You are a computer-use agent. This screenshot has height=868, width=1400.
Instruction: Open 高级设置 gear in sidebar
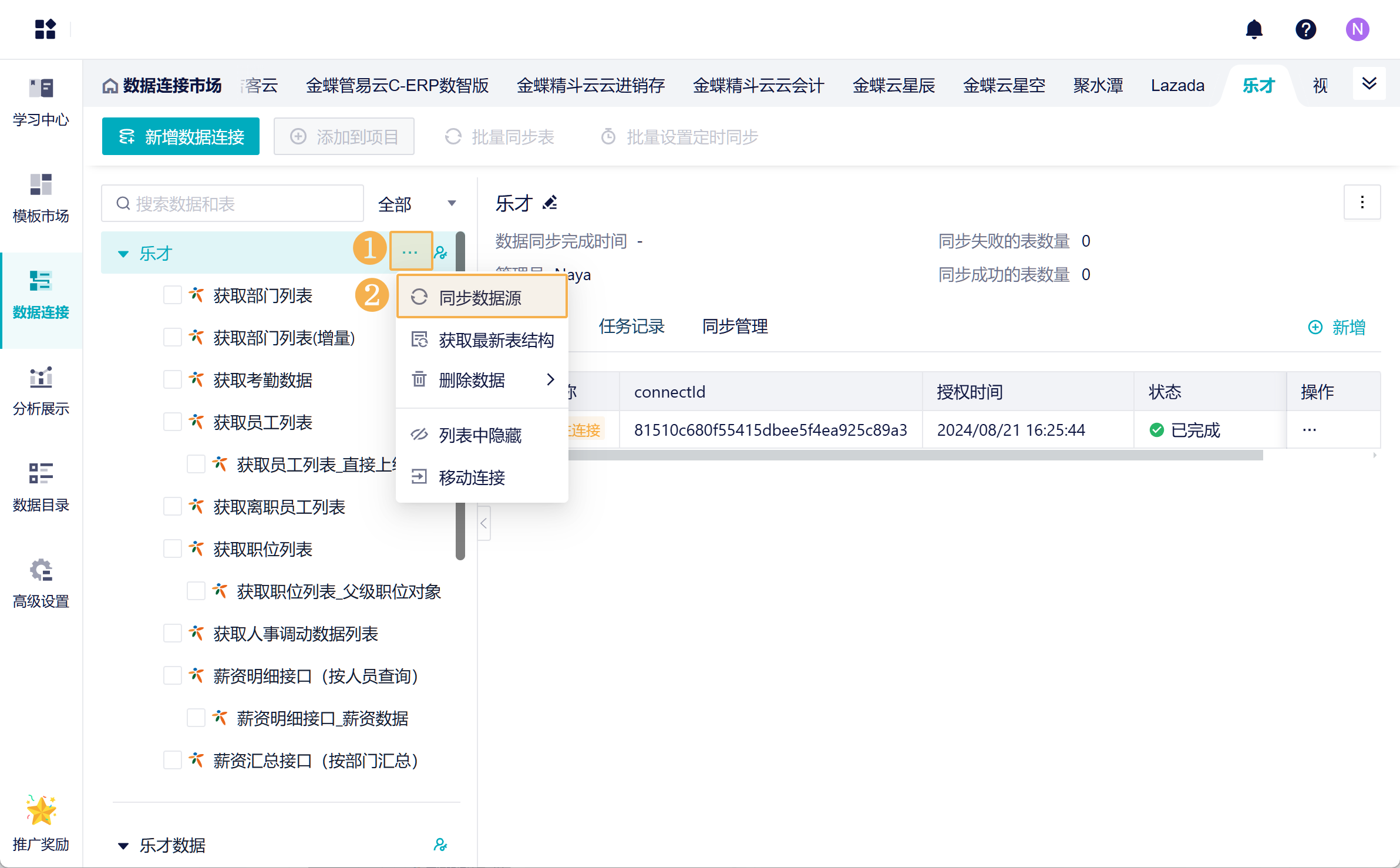[x=41, y=584]
